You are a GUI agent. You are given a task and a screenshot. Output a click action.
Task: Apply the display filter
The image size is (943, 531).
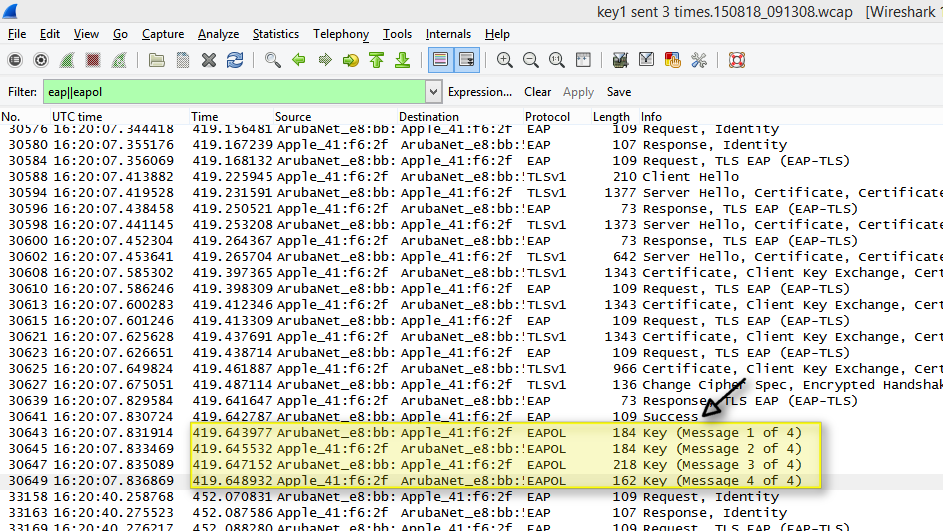579,92
